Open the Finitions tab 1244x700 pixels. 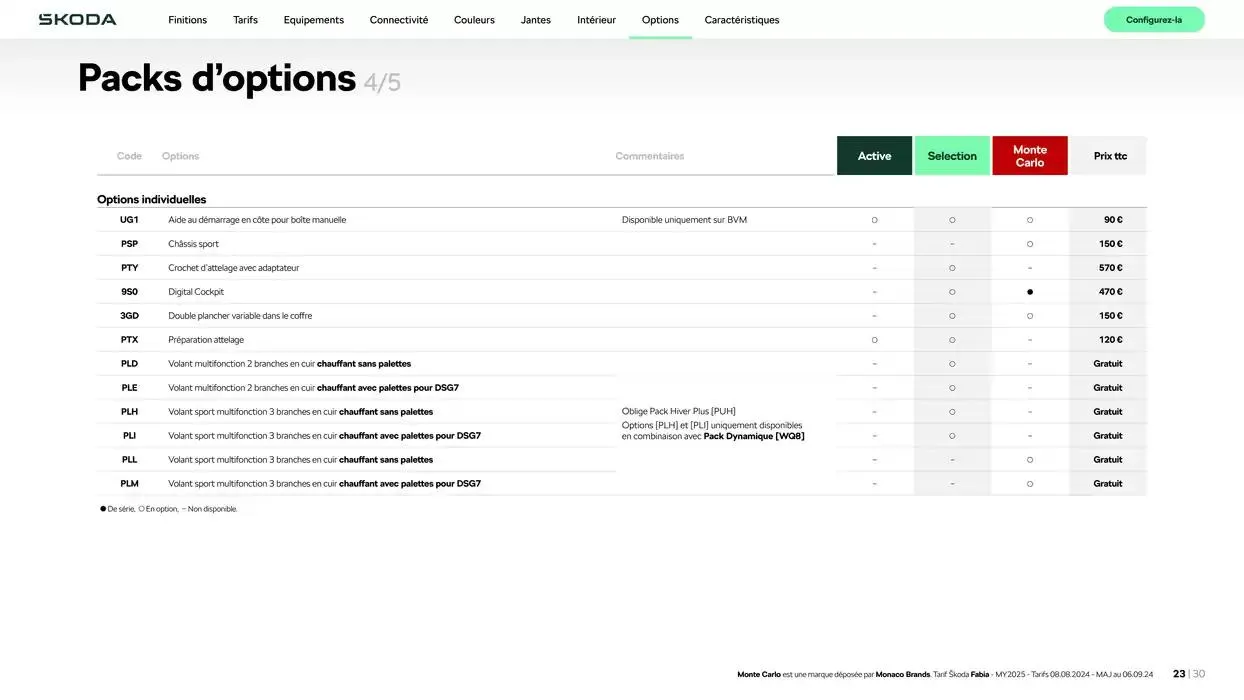tap(187, 20)
